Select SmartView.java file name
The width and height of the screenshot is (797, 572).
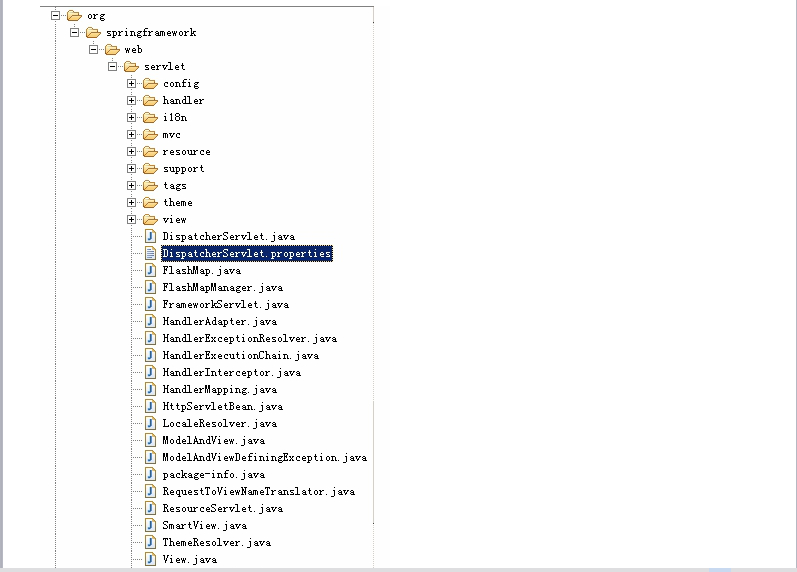point(205,526)
